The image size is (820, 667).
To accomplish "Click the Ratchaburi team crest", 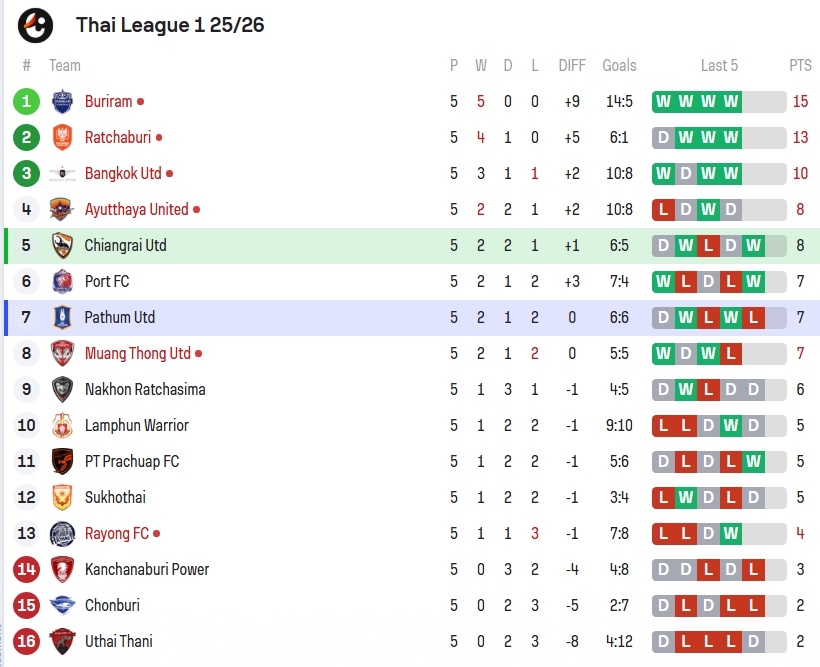I will pos(62,138).
